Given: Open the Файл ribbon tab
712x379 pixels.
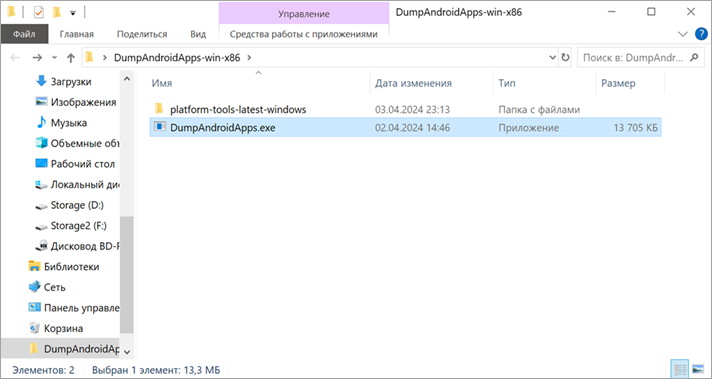Looking at the screenshot, I should [x=24, y=34].
